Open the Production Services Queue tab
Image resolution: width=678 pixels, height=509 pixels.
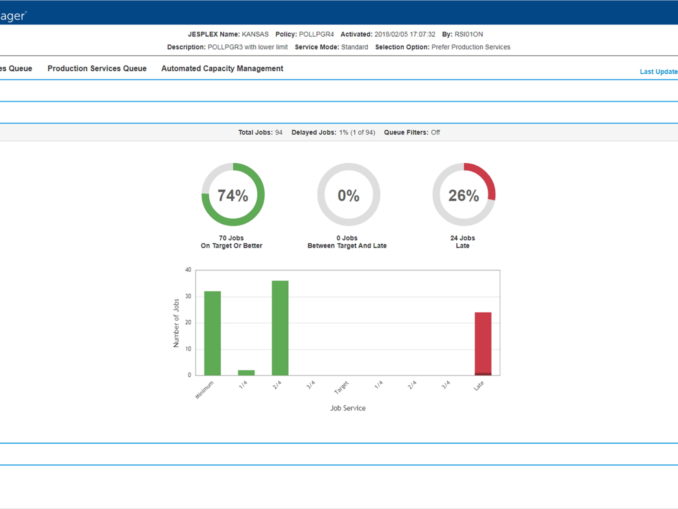(x=97, y=68)
